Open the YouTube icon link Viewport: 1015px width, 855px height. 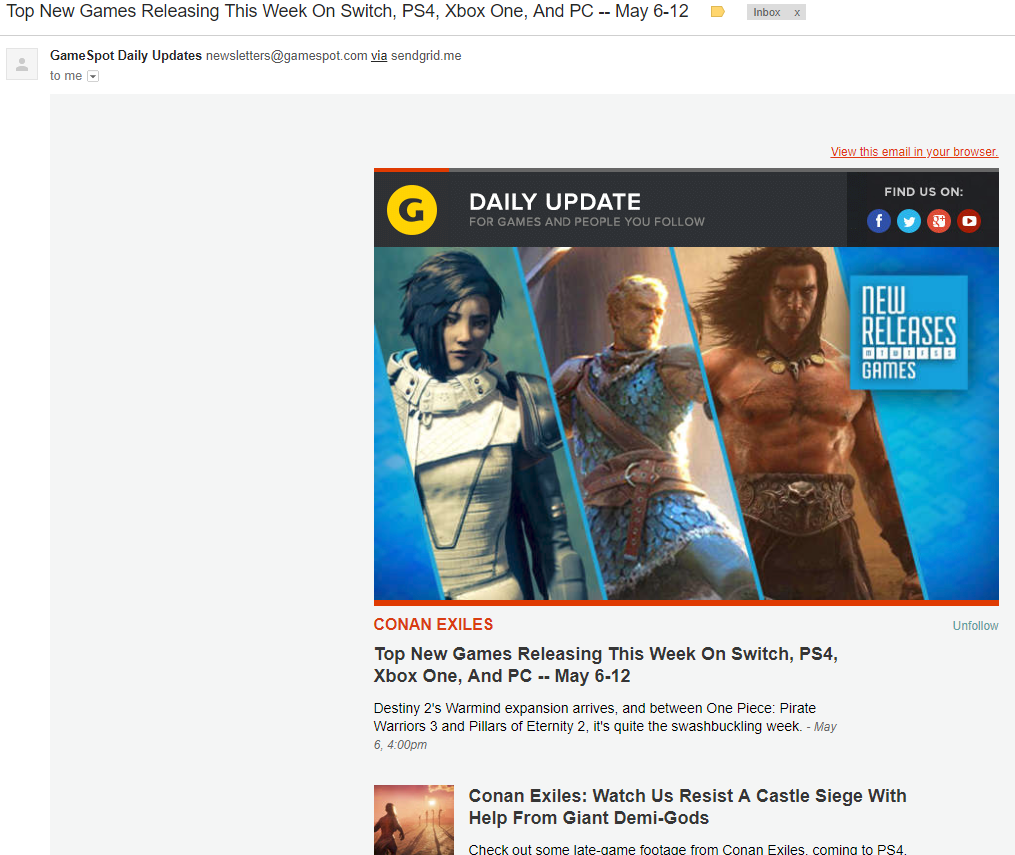click(x=969, y=221)
